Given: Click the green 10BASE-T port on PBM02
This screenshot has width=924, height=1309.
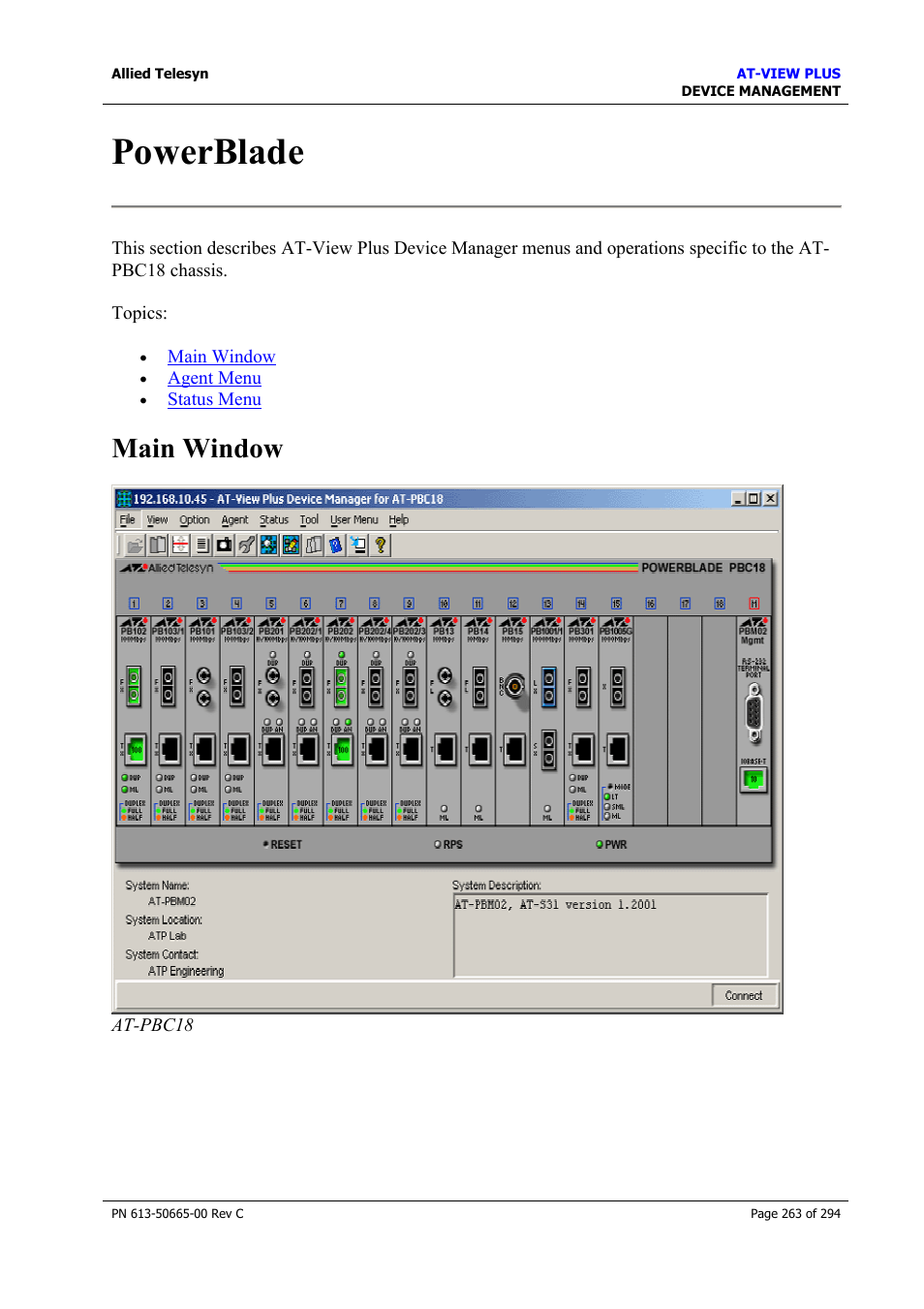Looking at the screenshot, I should 754,779.
